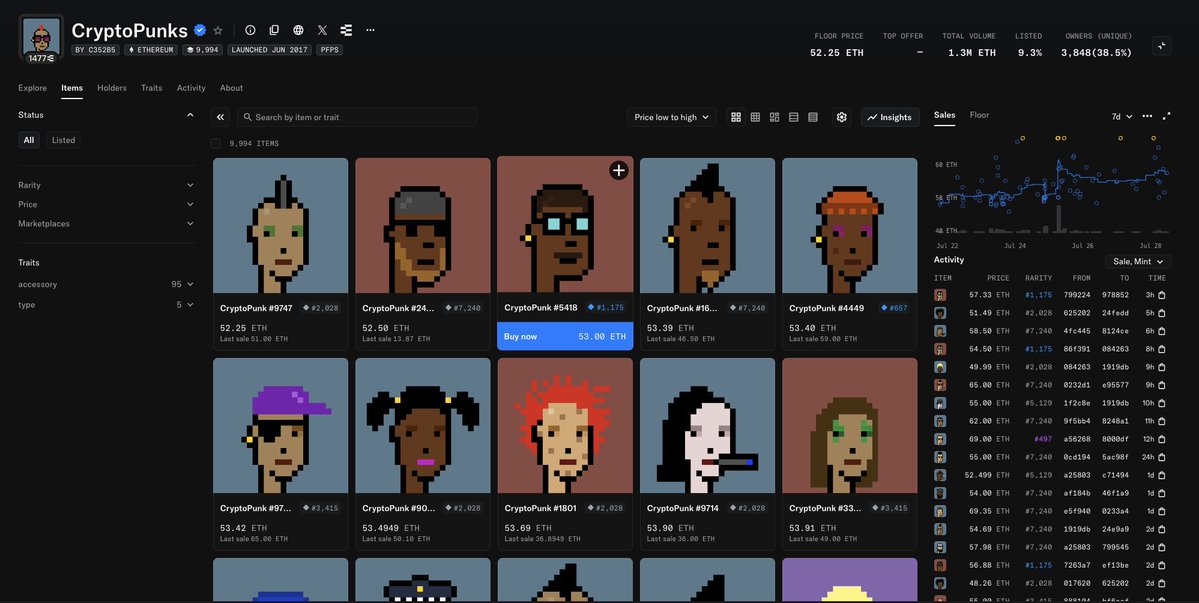Collapse the filter sidebar with double chevron
The image size is (1199, 603).
[220, 117]
